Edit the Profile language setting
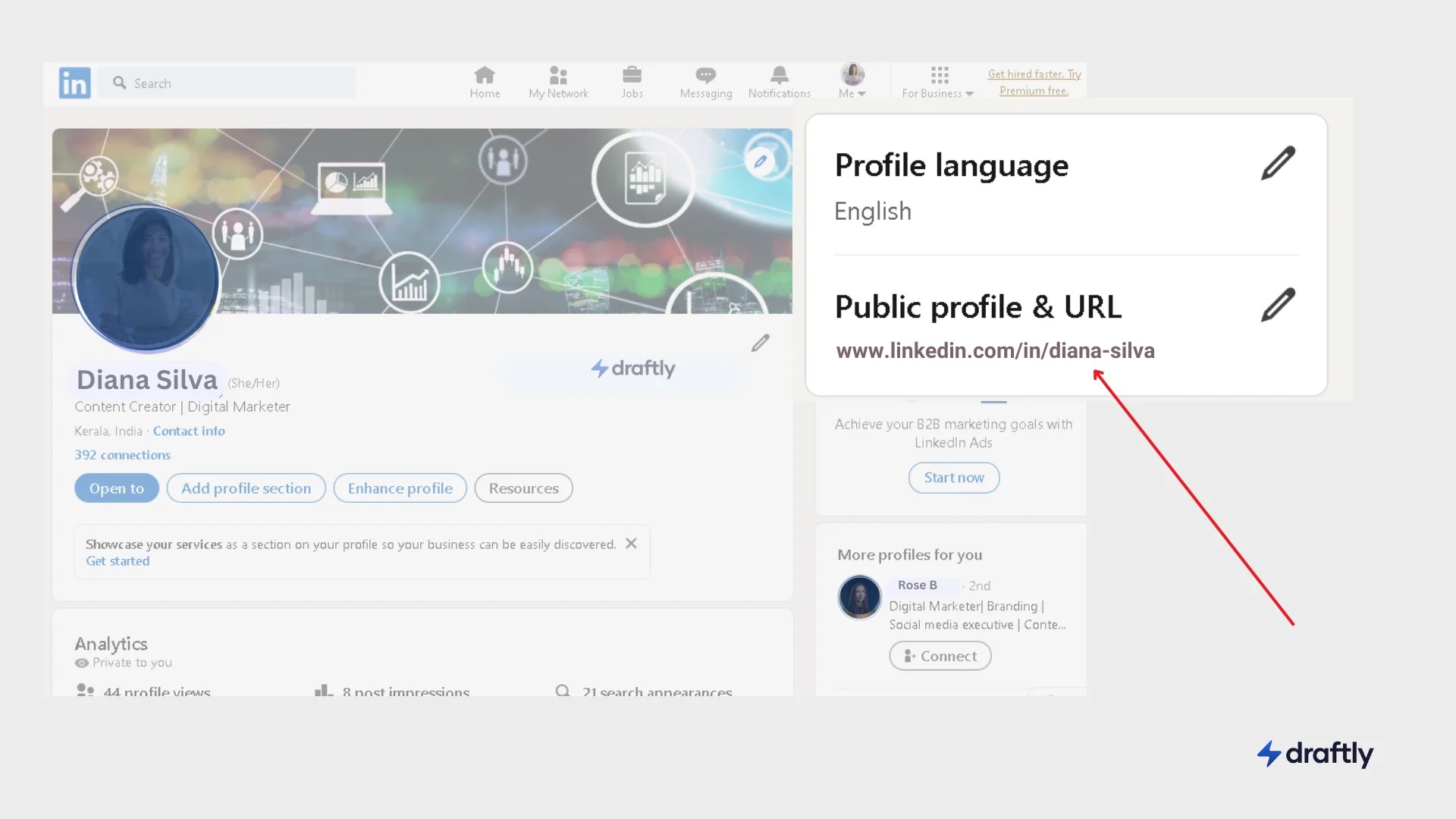 1279,163
